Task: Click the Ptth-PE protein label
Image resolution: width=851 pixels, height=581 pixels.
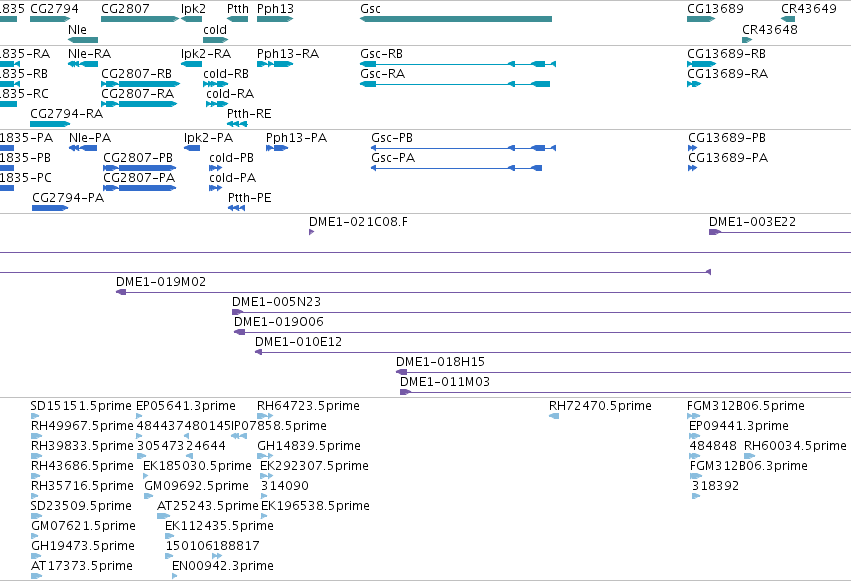Action: [250, 198]
